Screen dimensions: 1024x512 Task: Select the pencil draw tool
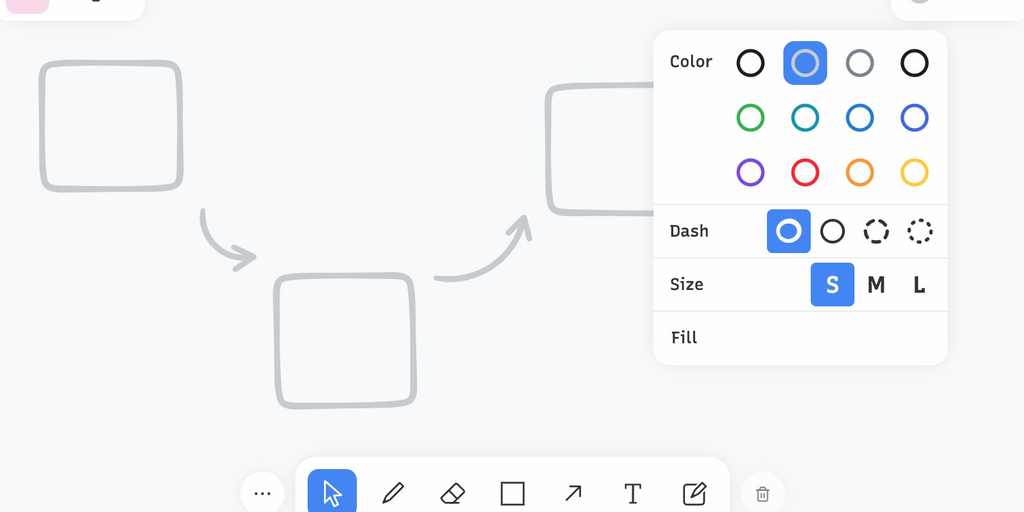click(393, 493)
